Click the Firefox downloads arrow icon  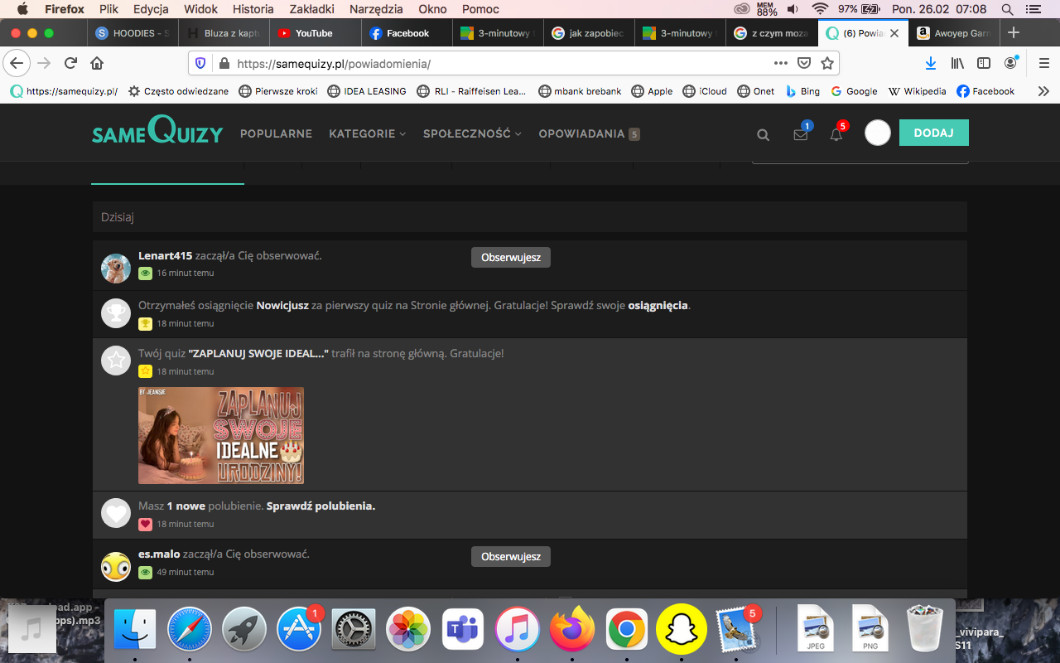coord(931,63)
